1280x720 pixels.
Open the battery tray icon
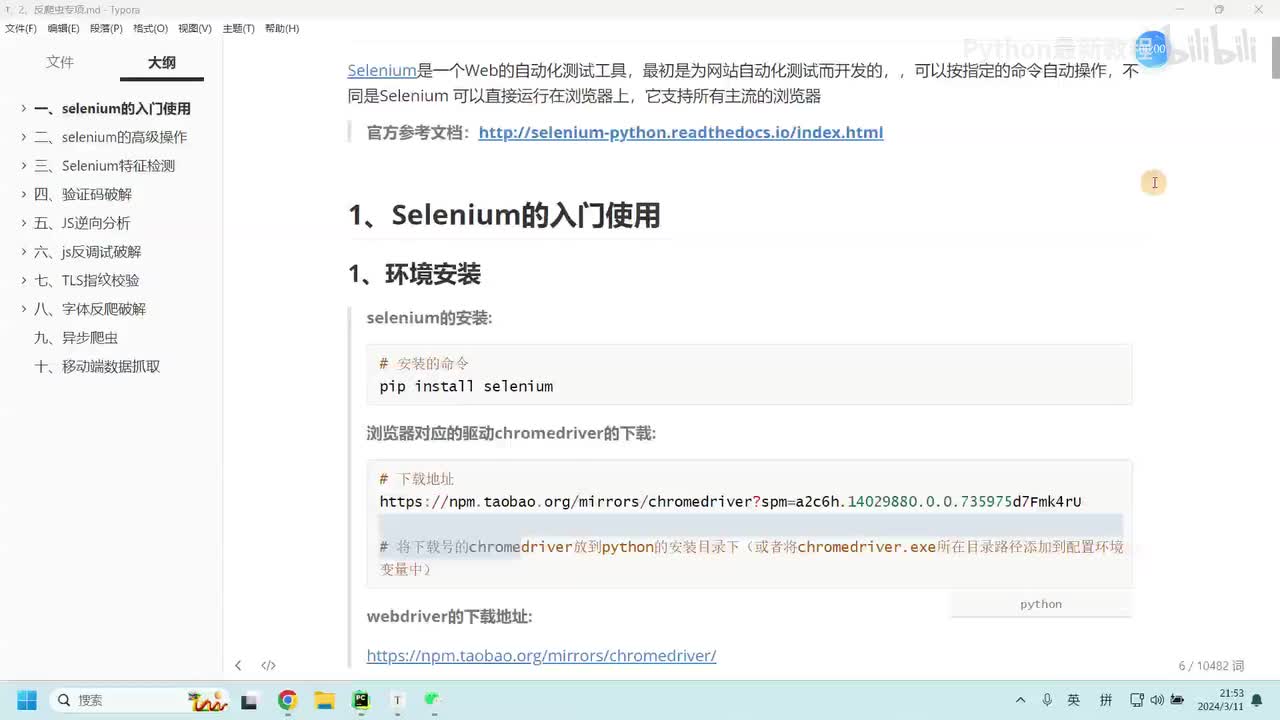pyautogui.click(x=1177, y=700)
